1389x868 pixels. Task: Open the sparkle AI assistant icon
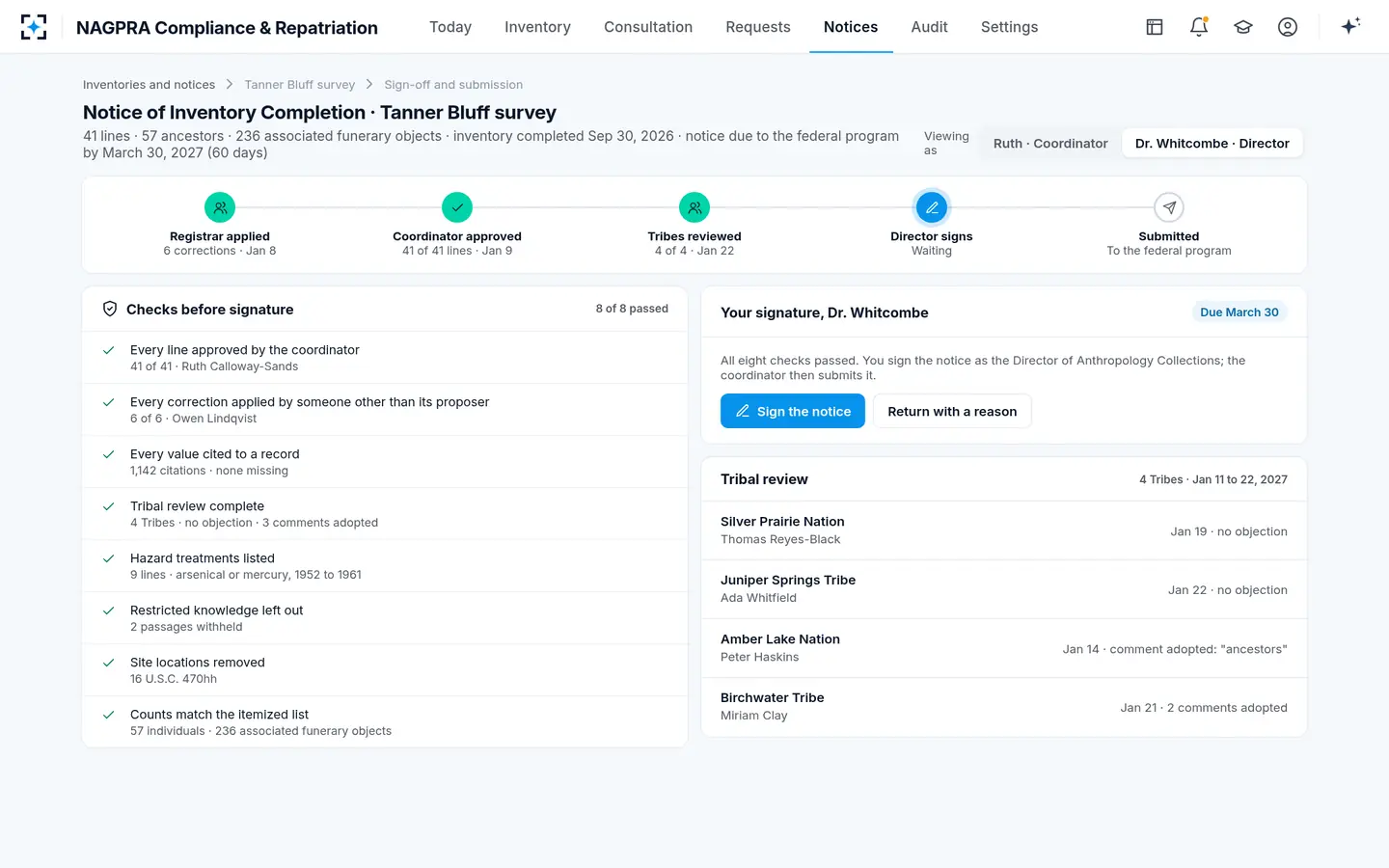point(1350,26)
